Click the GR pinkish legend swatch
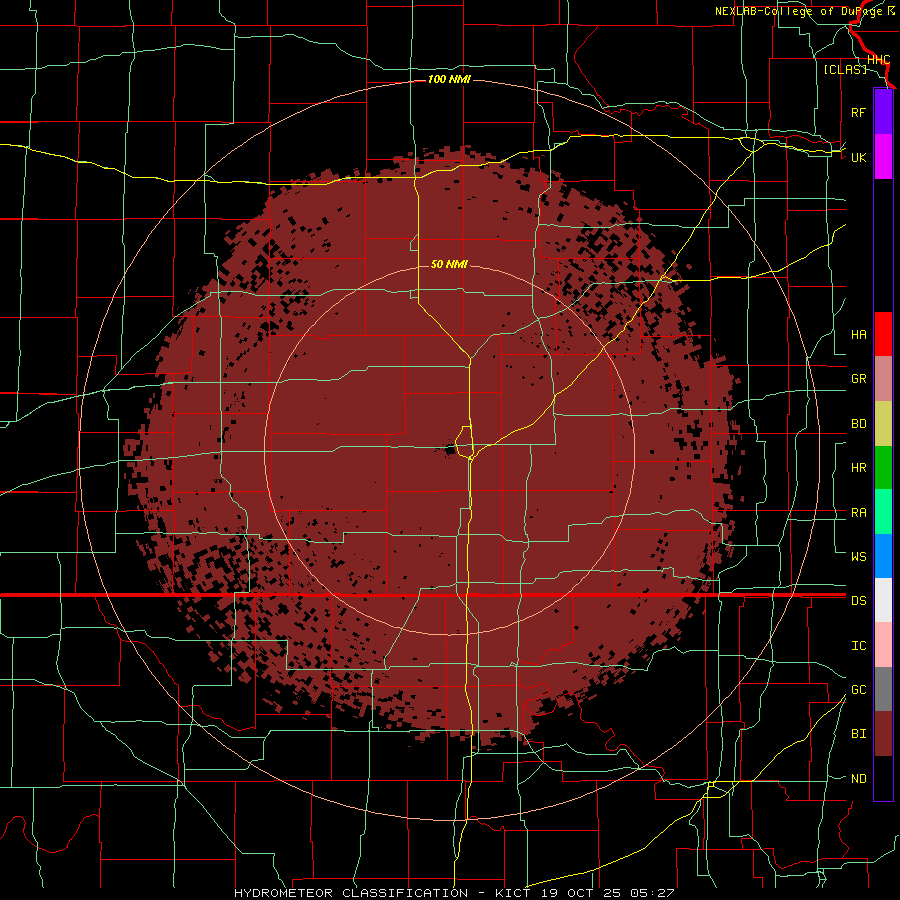900x900 pixels. click(883, 379)
